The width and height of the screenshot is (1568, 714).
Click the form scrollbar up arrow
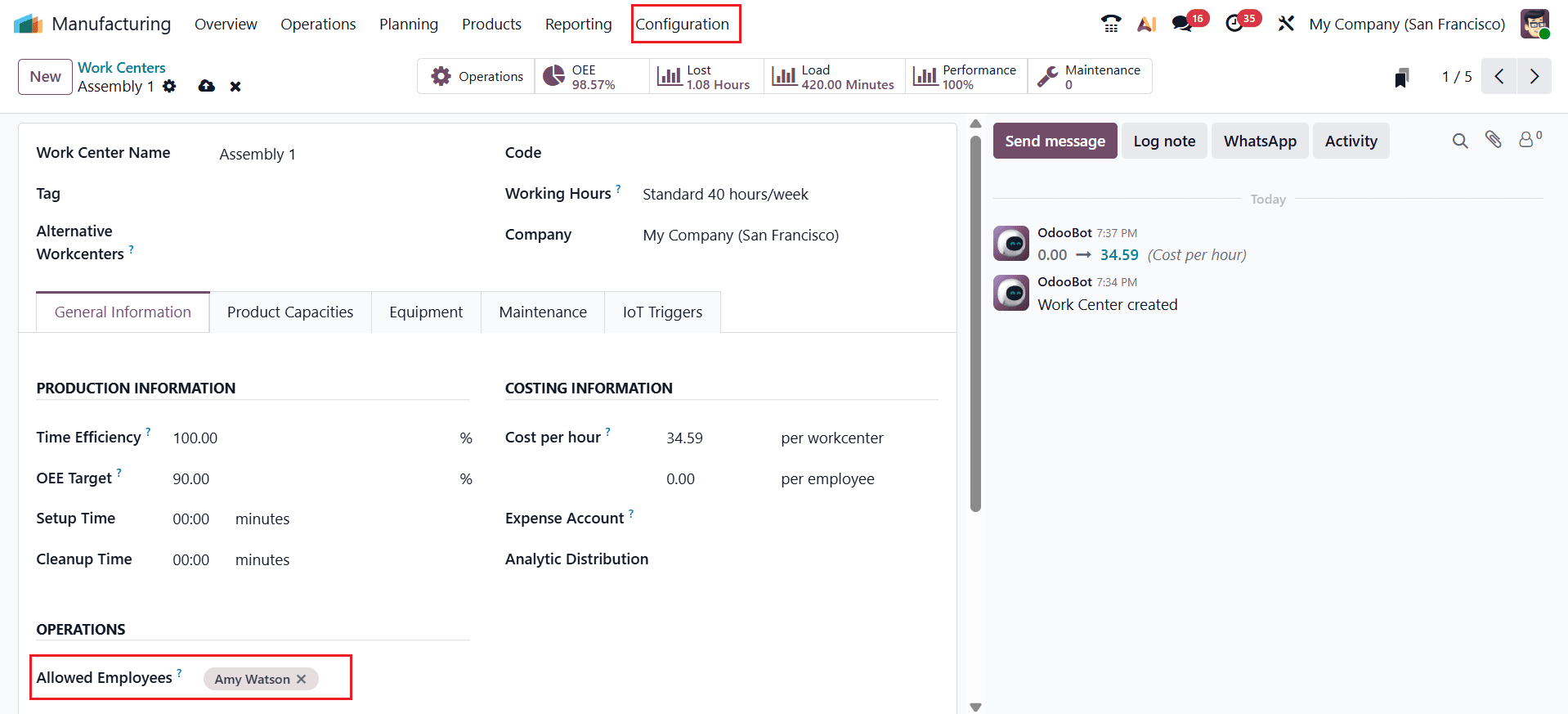975,123
